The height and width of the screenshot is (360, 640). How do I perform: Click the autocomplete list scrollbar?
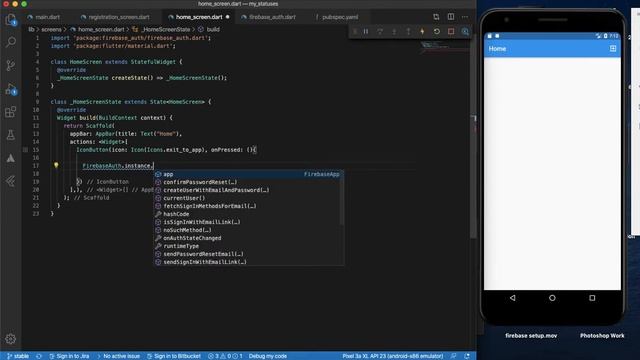342,198
